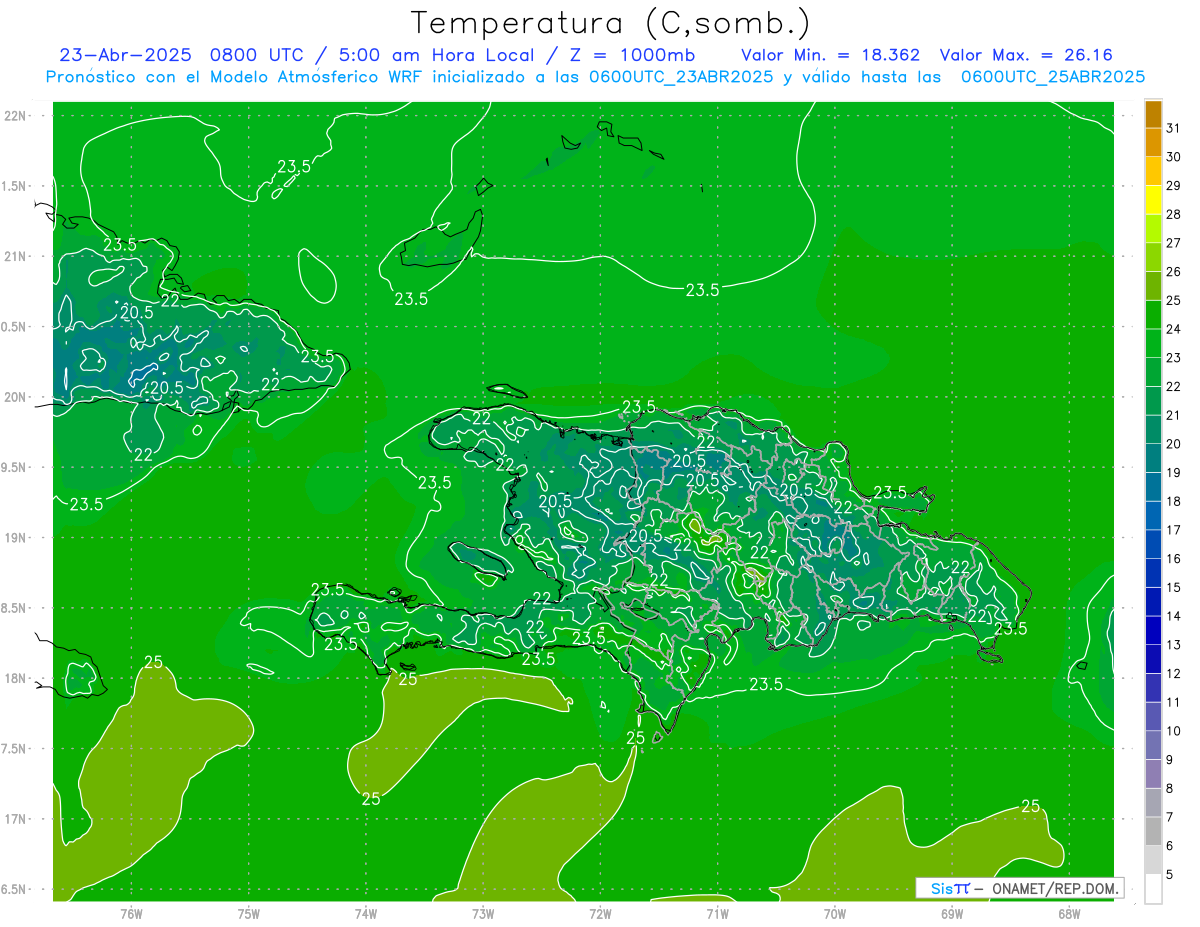Click the "20N" latitude axis label
This screenshot has width=1200, height=927.
tap(16, 397)
